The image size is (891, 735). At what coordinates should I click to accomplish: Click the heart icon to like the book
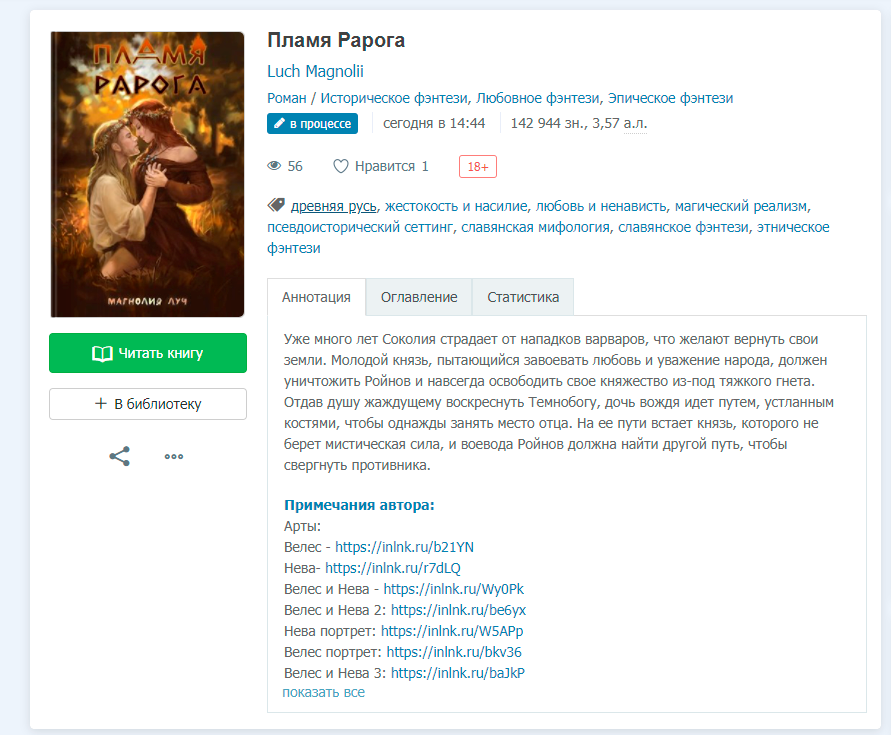pyautogui.click(x=340, y=166)
